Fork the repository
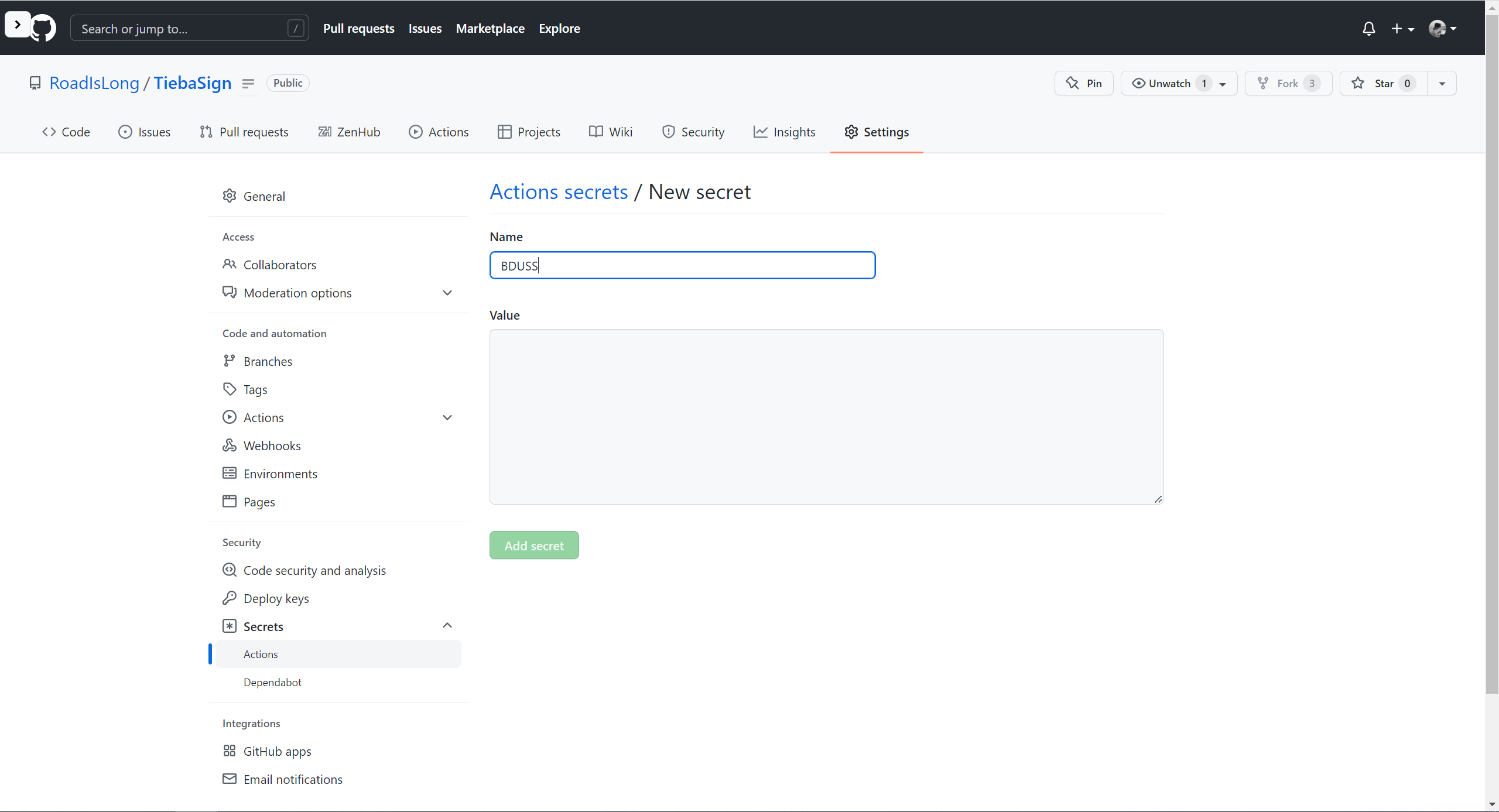This screenshot has width=1499, height=812. [x=1288, y=83]
